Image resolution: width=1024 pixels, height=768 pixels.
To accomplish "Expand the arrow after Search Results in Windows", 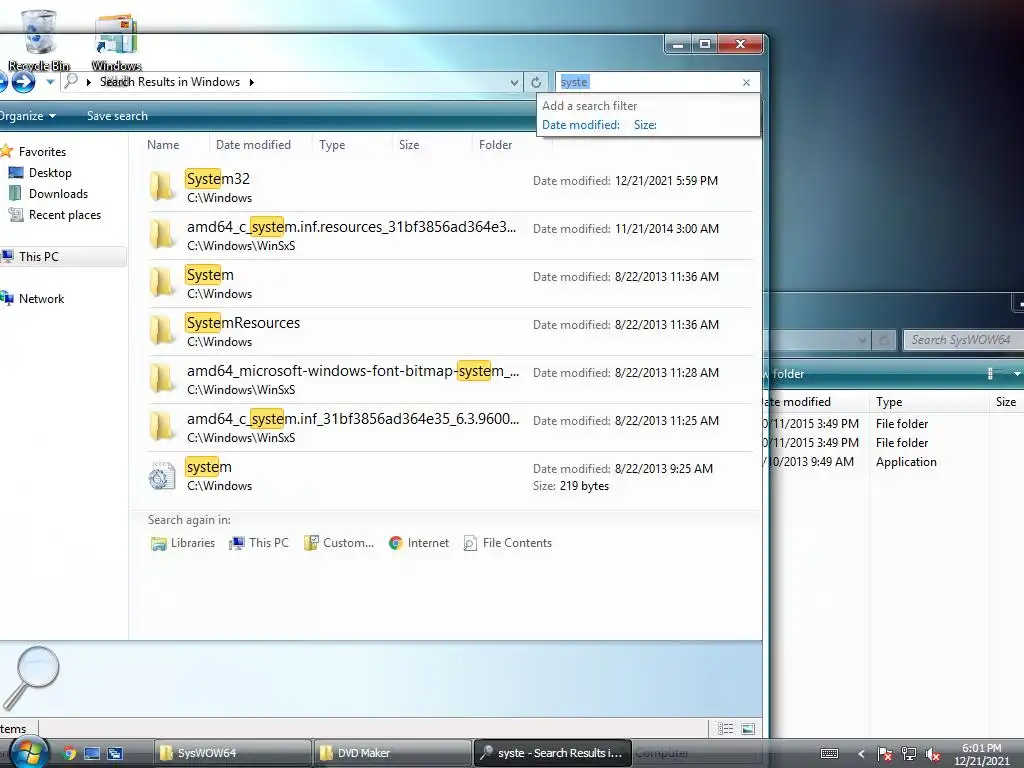I will [251, 82].
